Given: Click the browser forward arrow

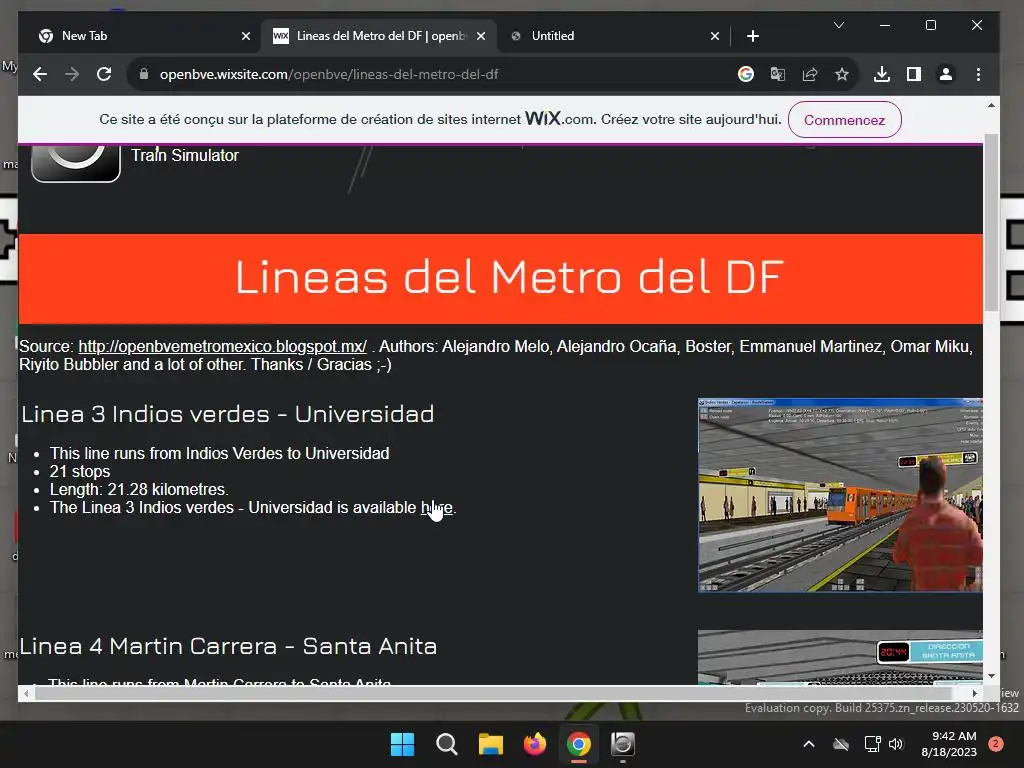Looking at the screenshot, I should (72, 74).
